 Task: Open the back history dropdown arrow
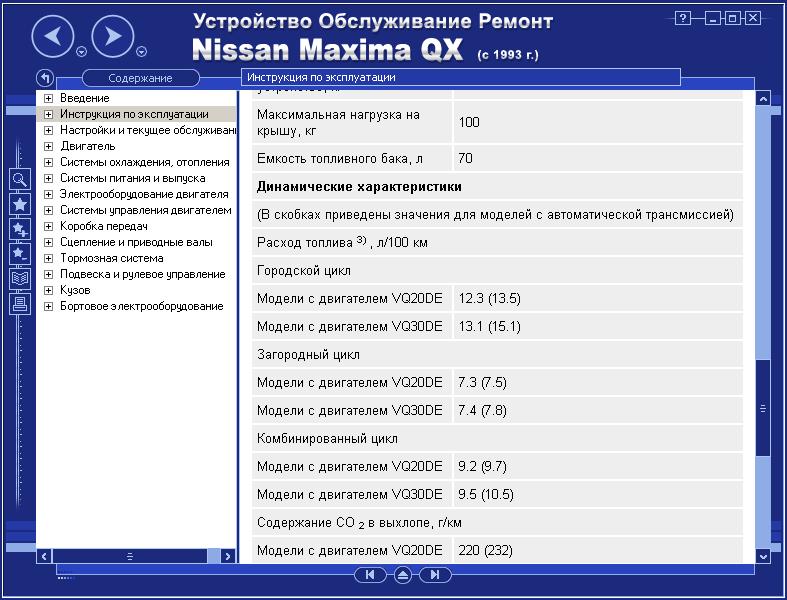(81, 51)
